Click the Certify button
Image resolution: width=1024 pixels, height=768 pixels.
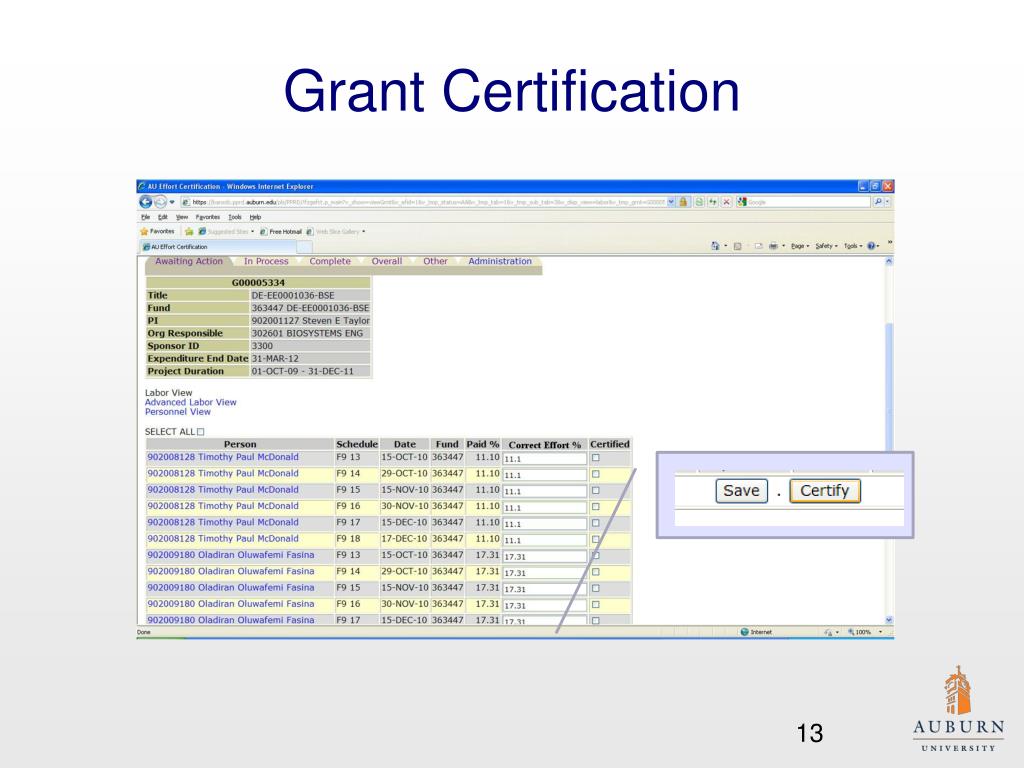pos(825,491)
